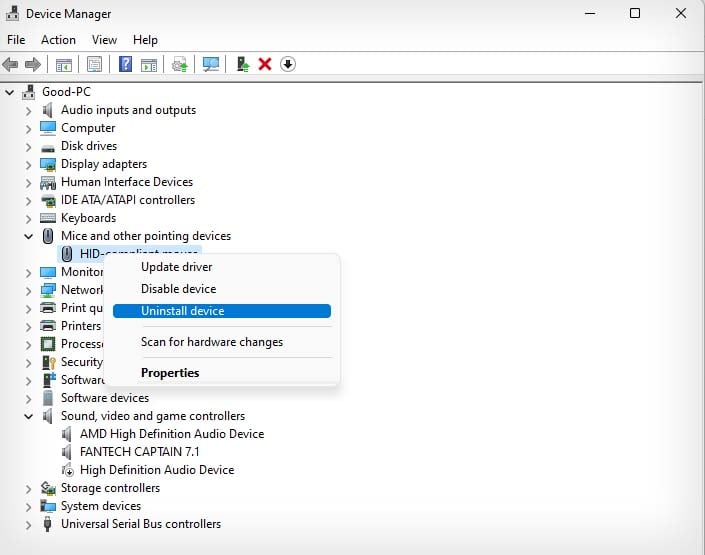Select AMD High Definition Audio Device
This screenshot has height=555, width=705.
172,434
